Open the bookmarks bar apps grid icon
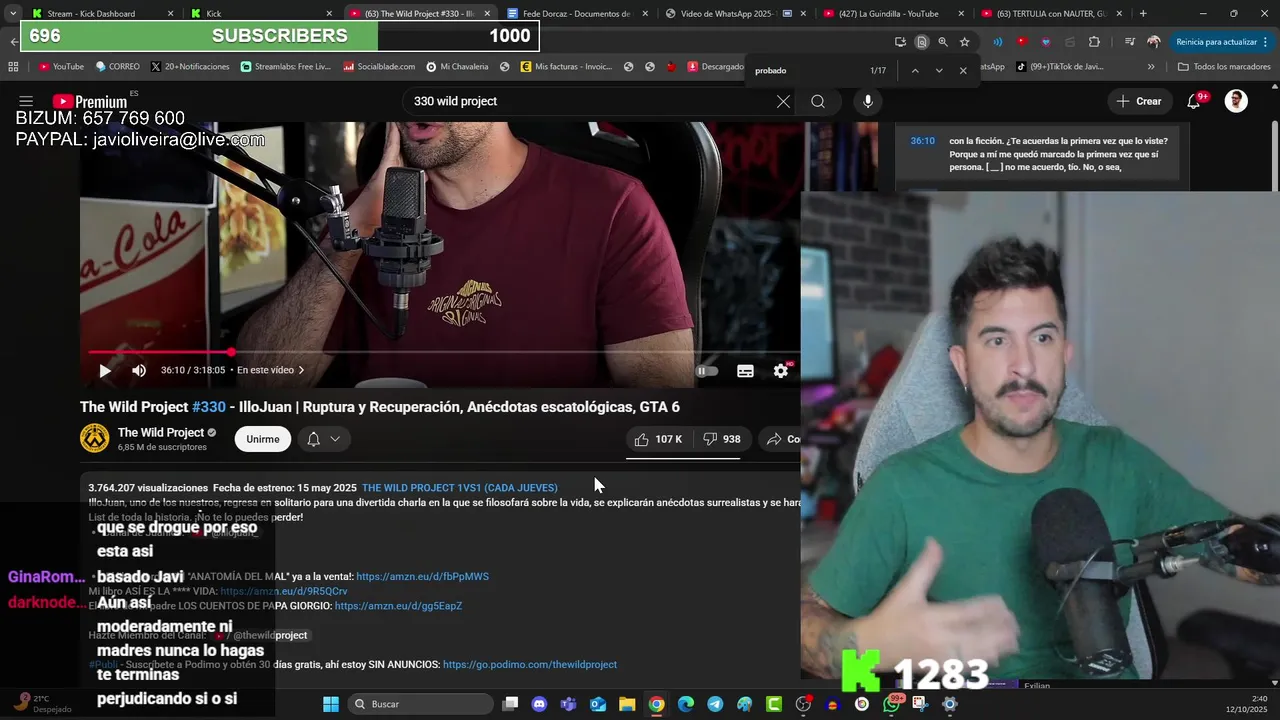Viewport: 1280px width, 720px height. (x=13, y=67)
